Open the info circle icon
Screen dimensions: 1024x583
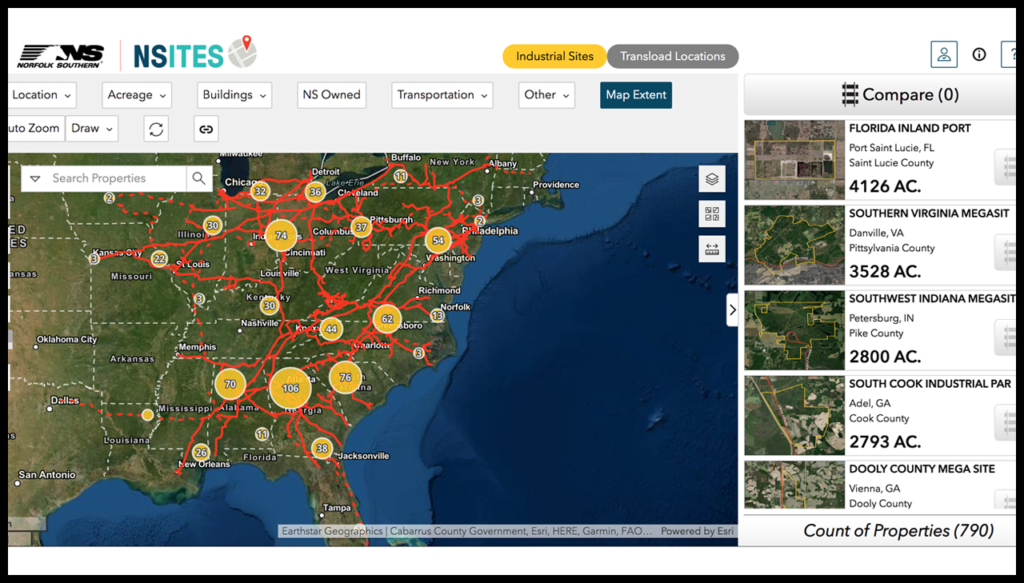979,55
